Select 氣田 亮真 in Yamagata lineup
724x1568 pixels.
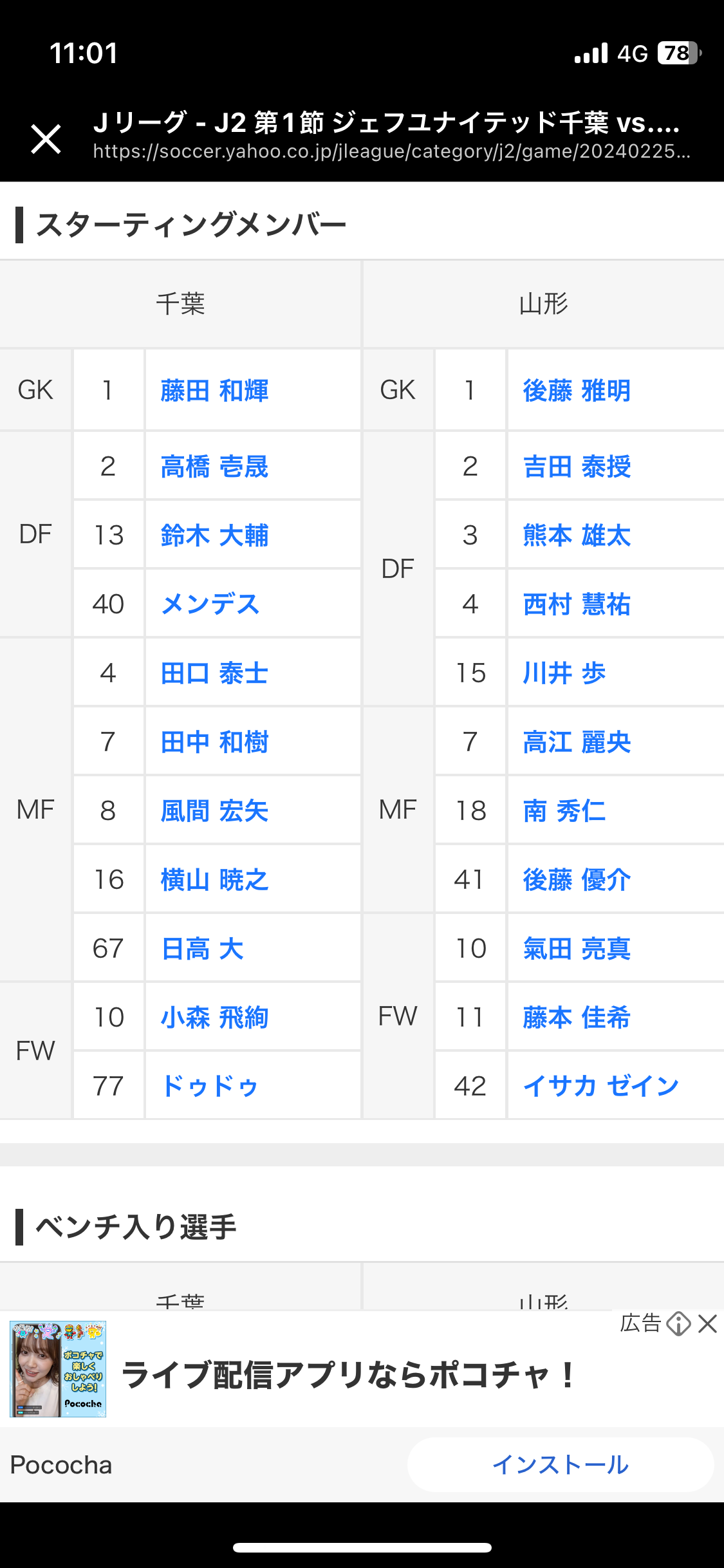(577, 949)
